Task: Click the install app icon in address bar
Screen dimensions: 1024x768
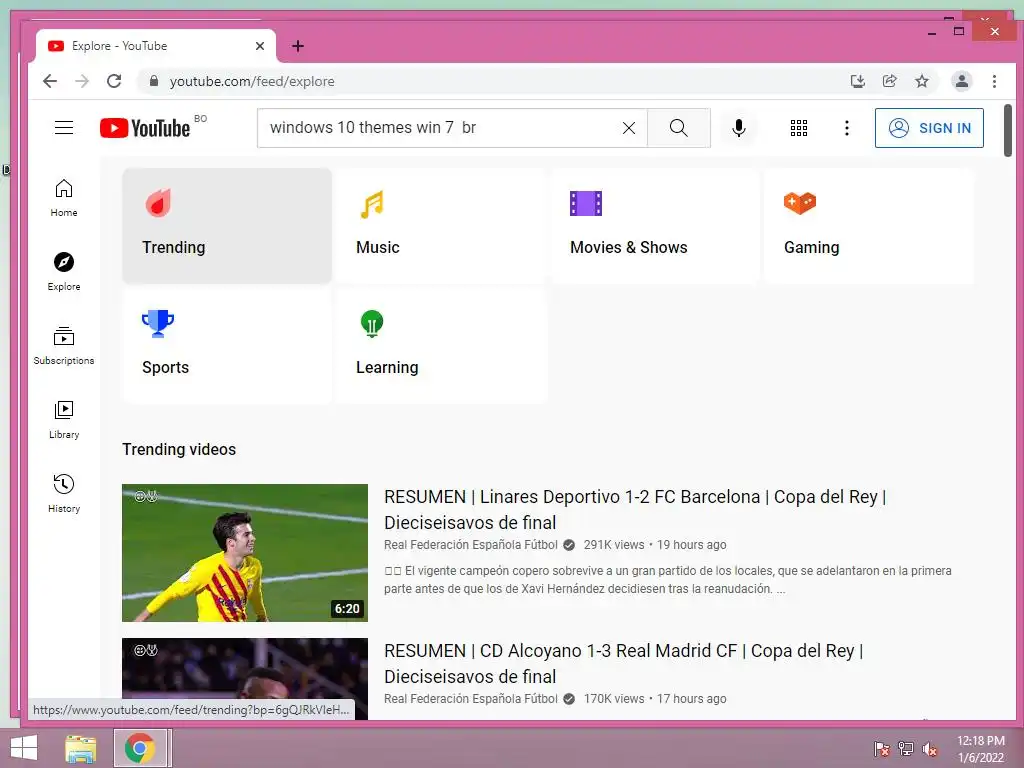Action: coord(857,81)
